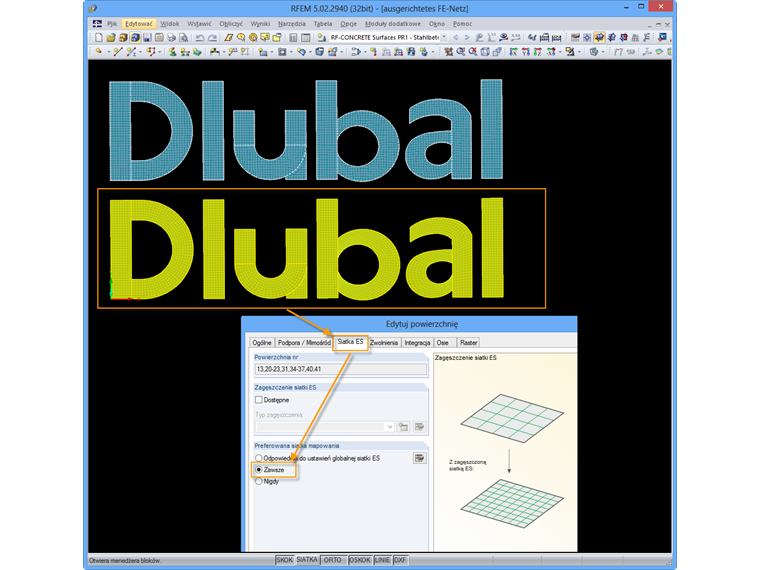The height and width of the screenshot is (570, 760).
Task: Open the Typ zagęszczenia dropdown
Action: point(389,427)
